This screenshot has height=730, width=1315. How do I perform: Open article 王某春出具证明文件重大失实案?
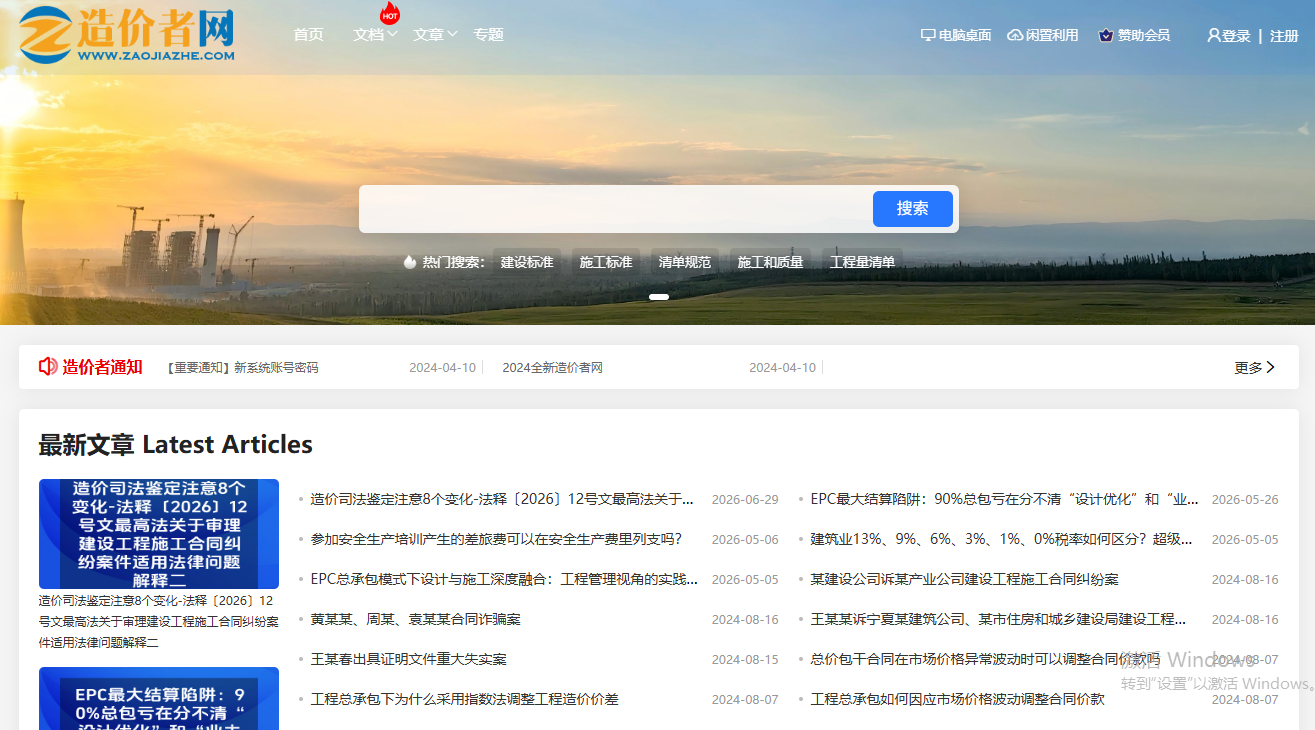click(408, 659)
